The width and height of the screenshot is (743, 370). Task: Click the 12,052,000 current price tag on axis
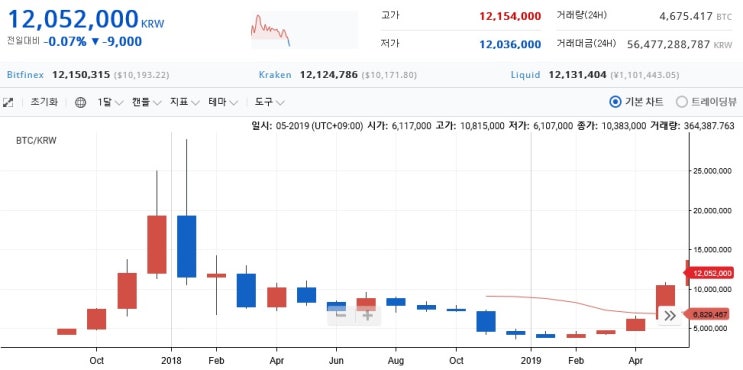(x=708, y=273)
